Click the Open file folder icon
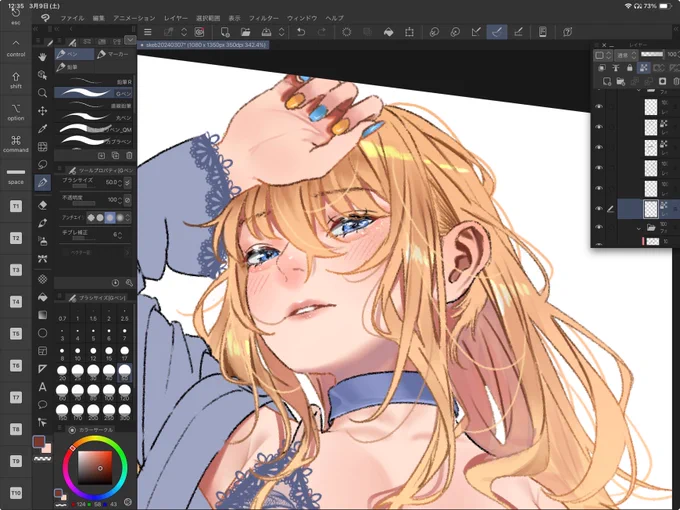Screen dimensions: 680x510 [x=245, y=32]
